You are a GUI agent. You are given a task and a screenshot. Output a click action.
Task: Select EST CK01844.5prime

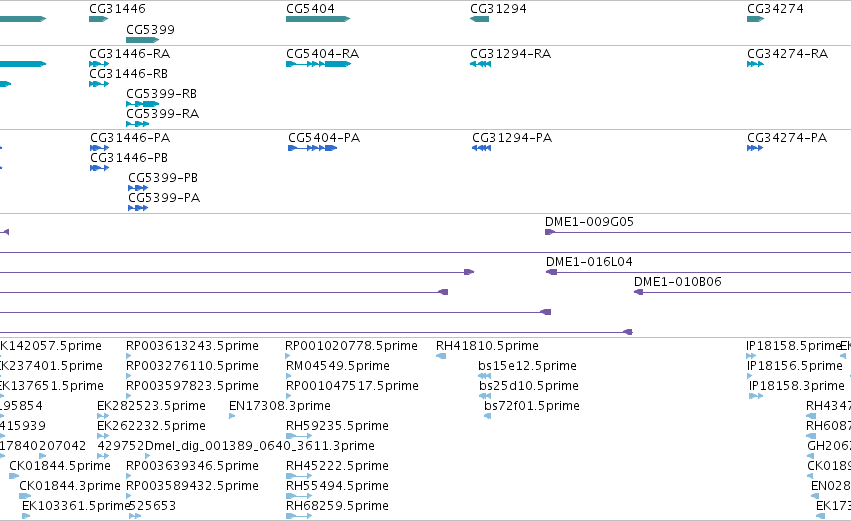(60, 467)
